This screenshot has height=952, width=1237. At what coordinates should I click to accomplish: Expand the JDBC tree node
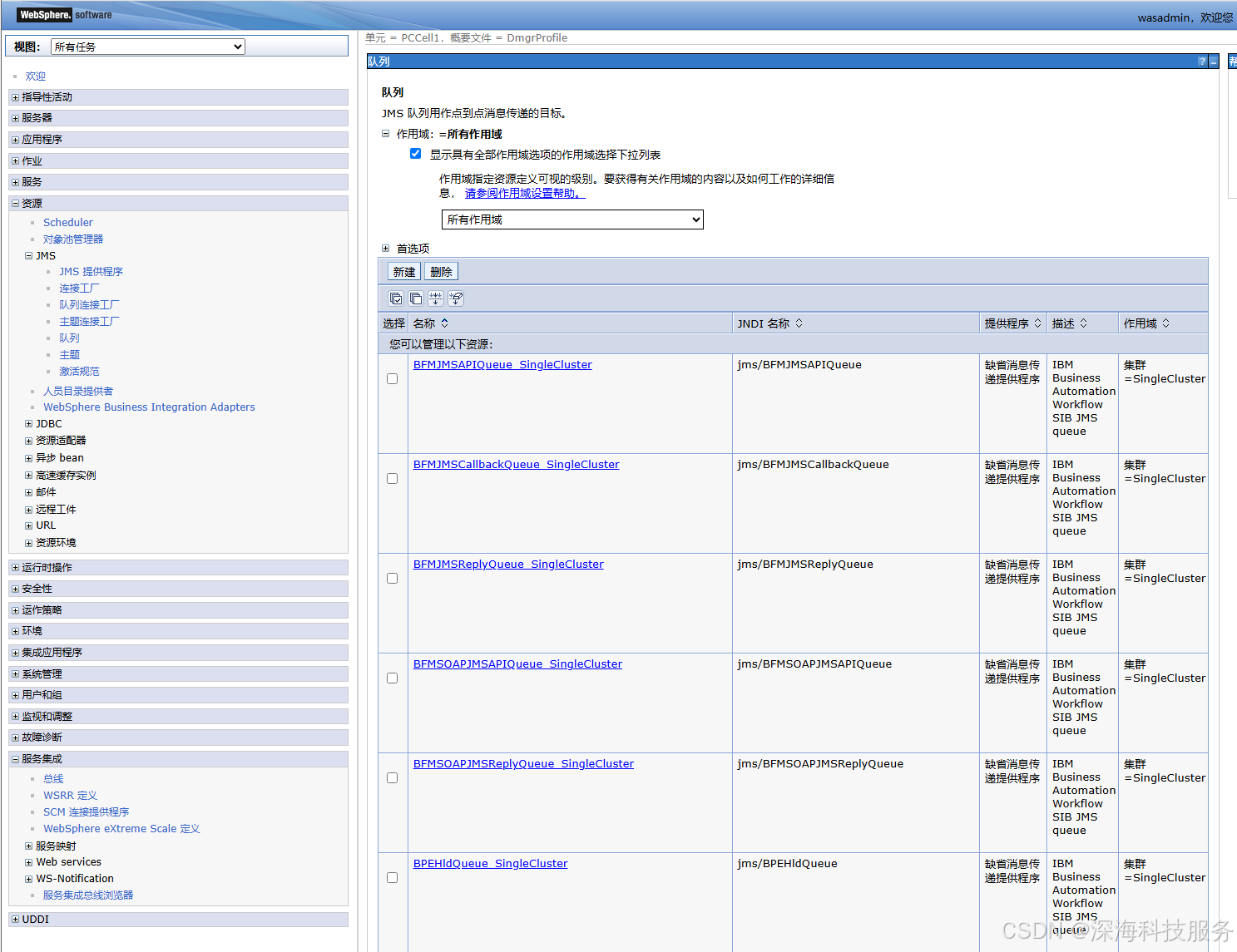[x=28, y=423]
